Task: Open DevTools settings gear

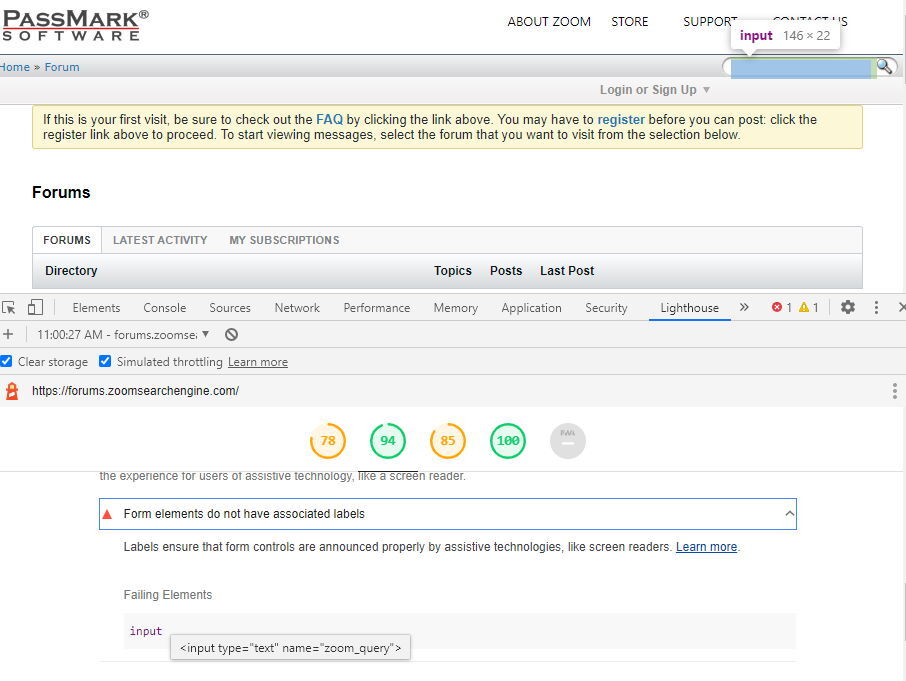Action: click(848, 307)
